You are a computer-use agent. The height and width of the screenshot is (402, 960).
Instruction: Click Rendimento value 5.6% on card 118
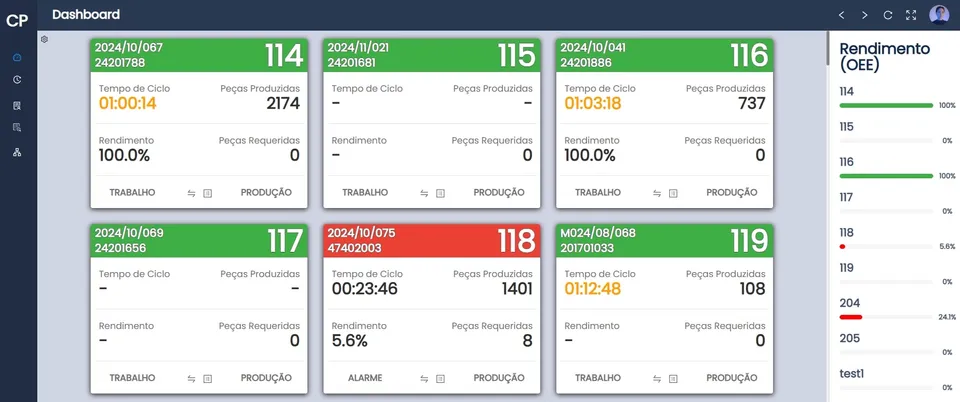click(x=350, y=341)
